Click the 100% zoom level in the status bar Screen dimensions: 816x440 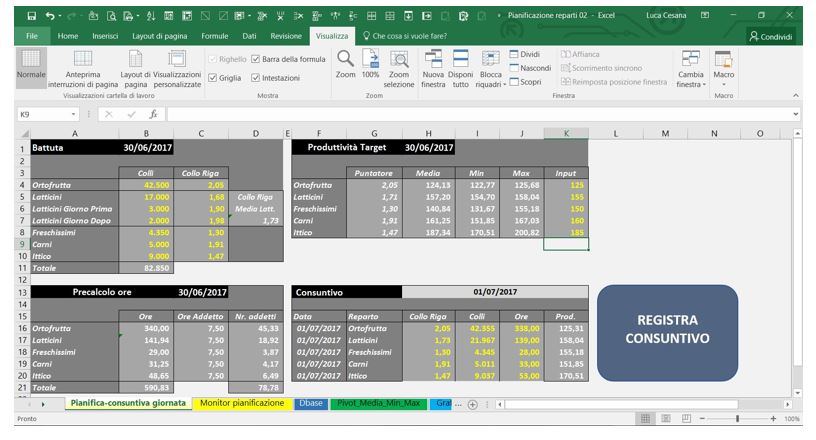792,419
